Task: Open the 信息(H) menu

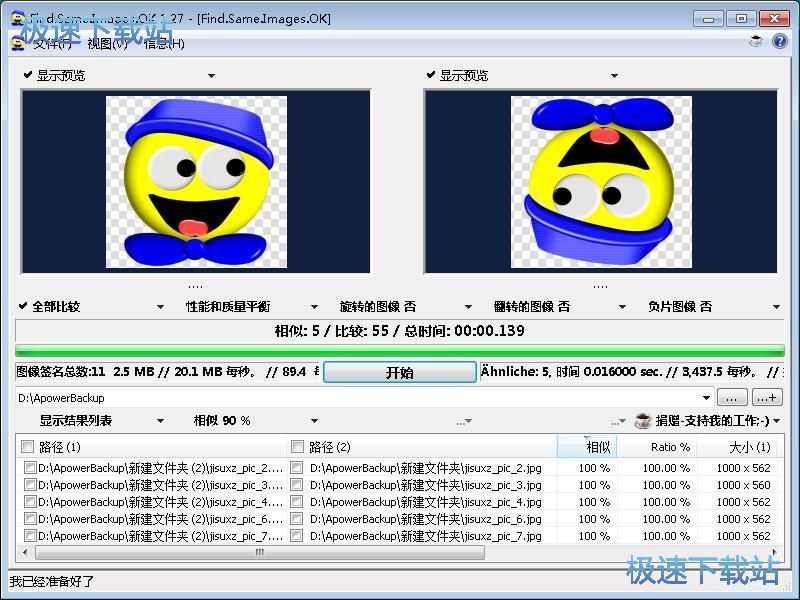Action: 164,43
